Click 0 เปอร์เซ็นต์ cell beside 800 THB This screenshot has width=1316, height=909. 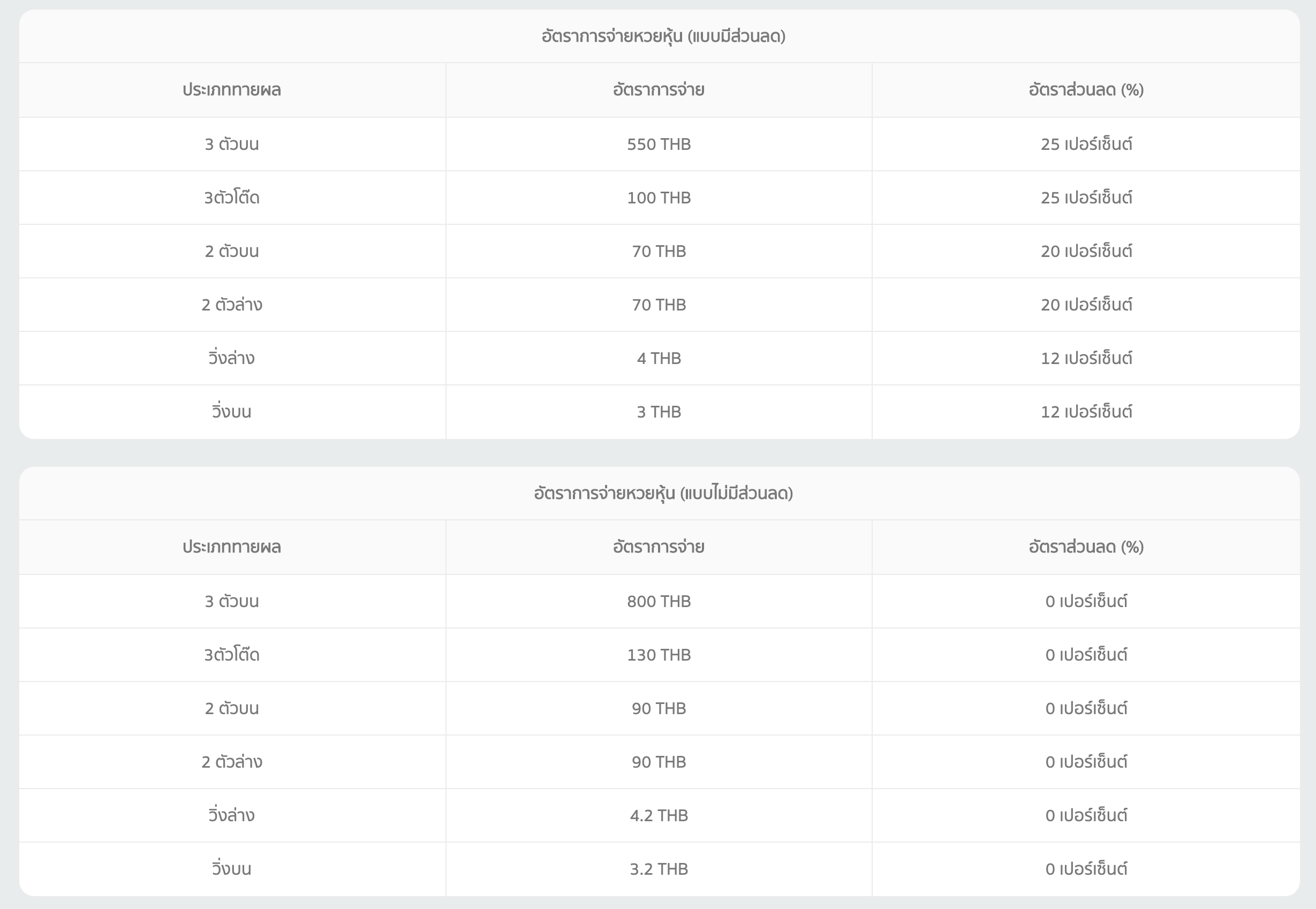point(1085,601)
